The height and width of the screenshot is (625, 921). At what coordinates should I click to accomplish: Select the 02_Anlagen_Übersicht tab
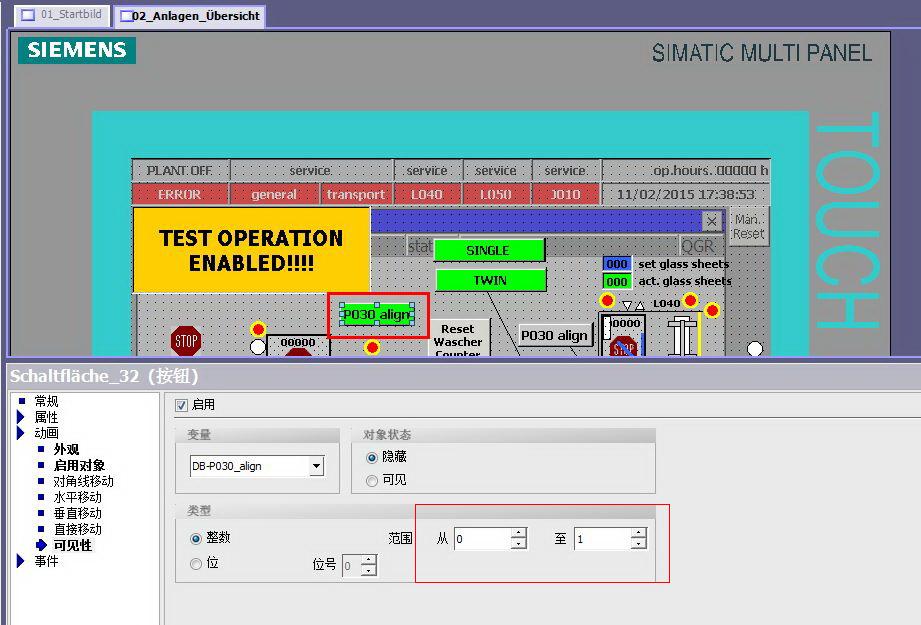pyautogui.click(x=190, y=16)
